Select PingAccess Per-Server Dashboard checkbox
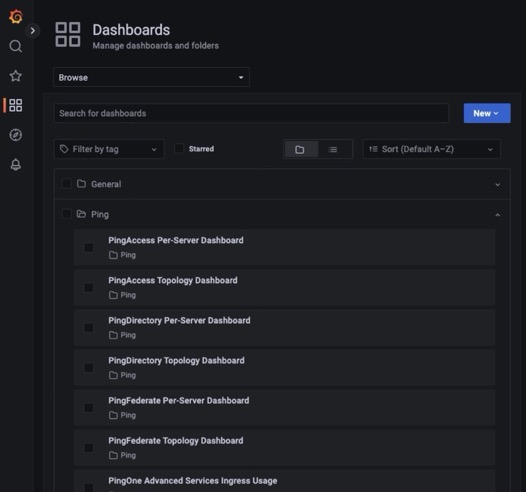This screenshot has width=526, height=492. [89, 248]
